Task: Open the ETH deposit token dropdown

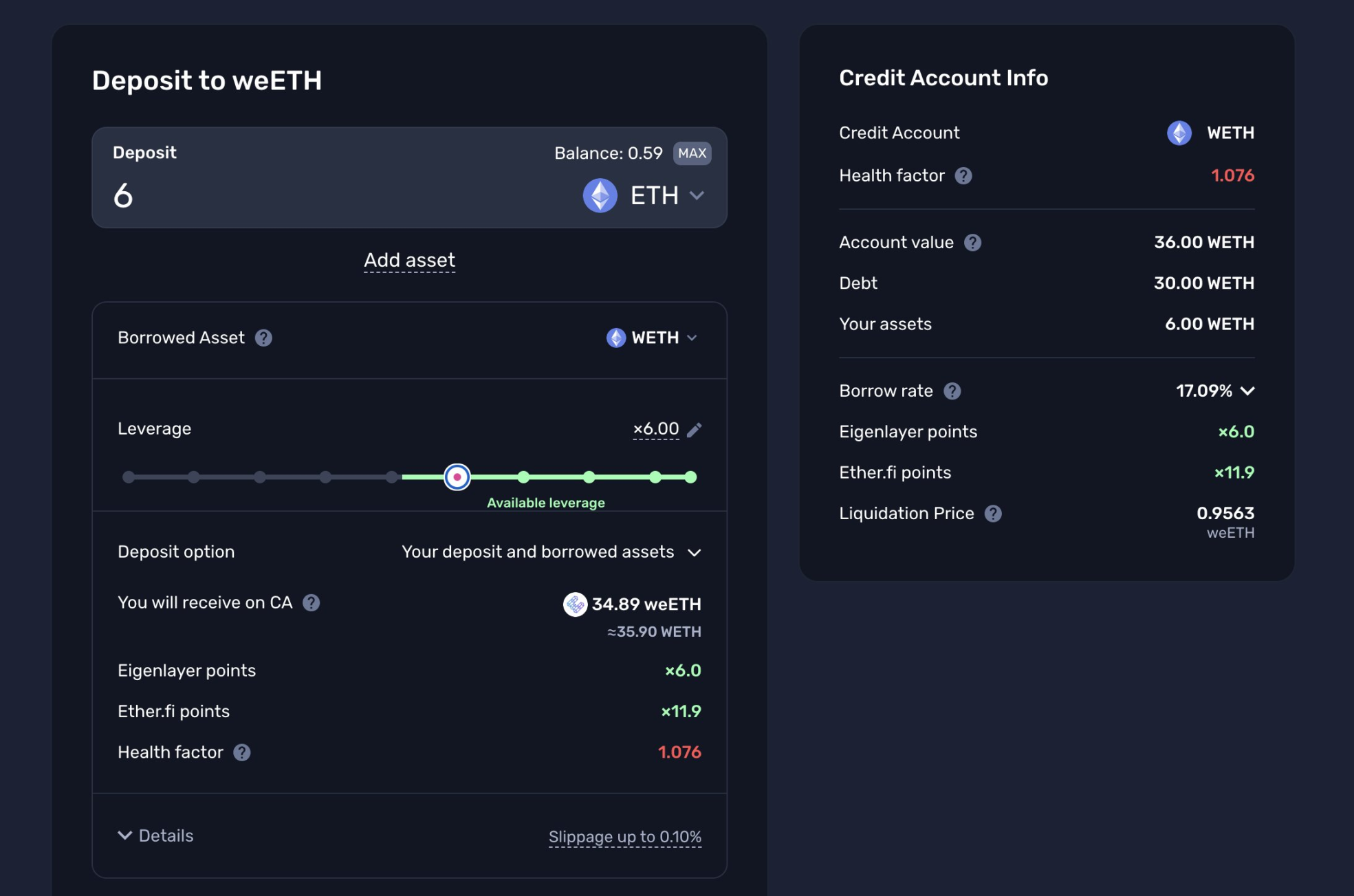Action: pos(644,196)
